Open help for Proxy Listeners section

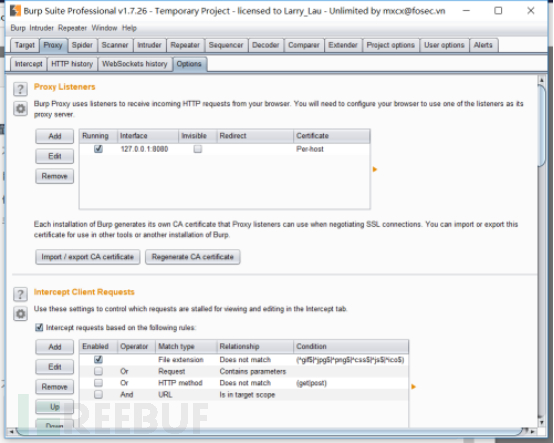20,89
